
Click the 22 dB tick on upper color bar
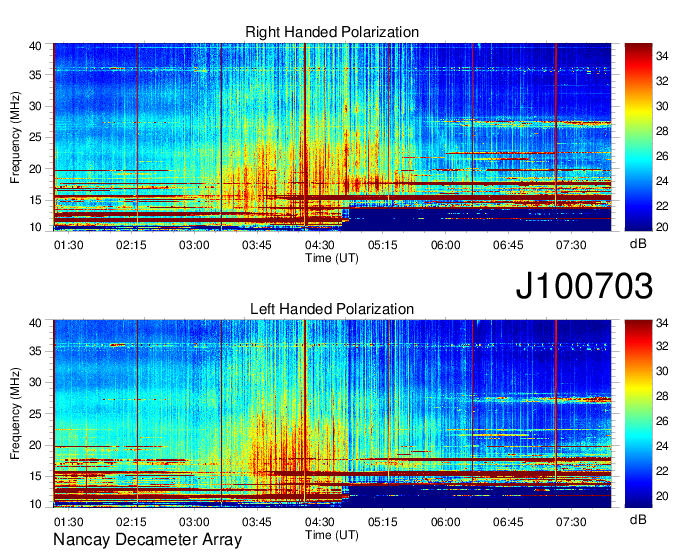click(662, 206)
